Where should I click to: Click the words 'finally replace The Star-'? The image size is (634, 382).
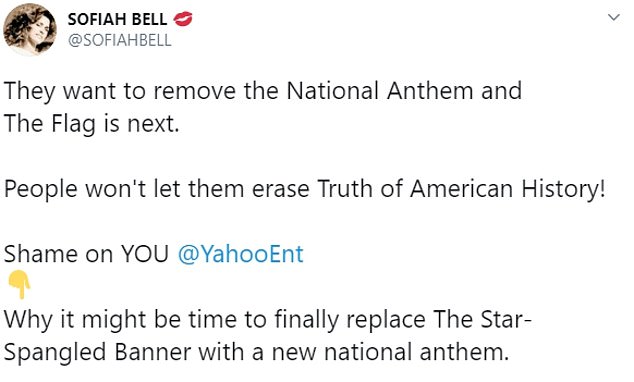point(403,319)
